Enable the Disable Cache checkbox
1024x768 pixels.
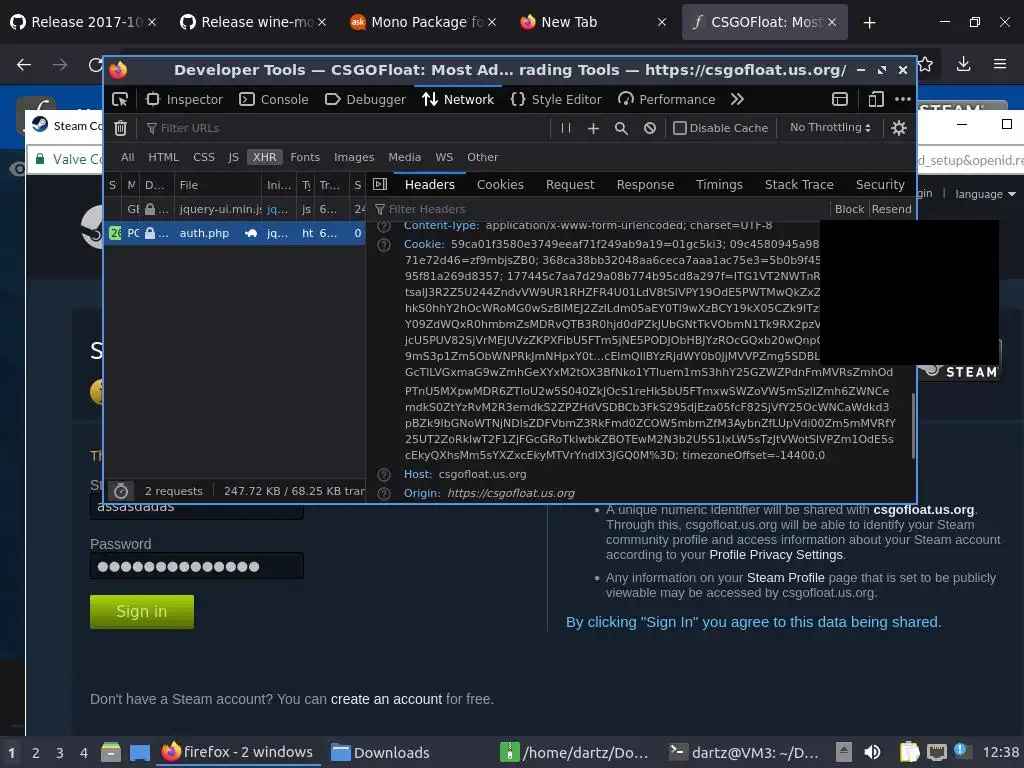coord(680,128)
